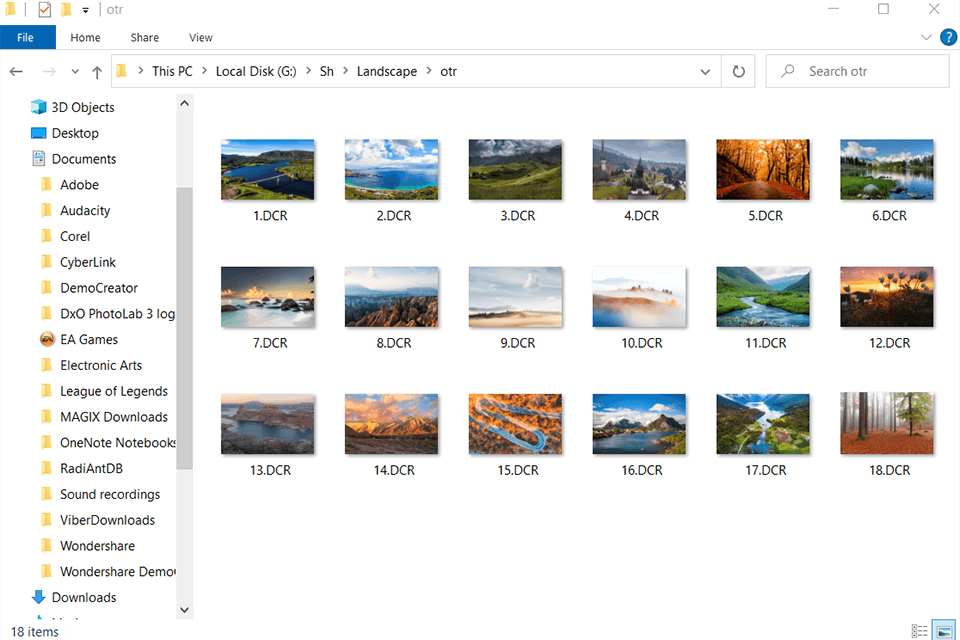
Task: Open the Customize Quick Access Toolbar dropdown
Action: coord(85,10)
